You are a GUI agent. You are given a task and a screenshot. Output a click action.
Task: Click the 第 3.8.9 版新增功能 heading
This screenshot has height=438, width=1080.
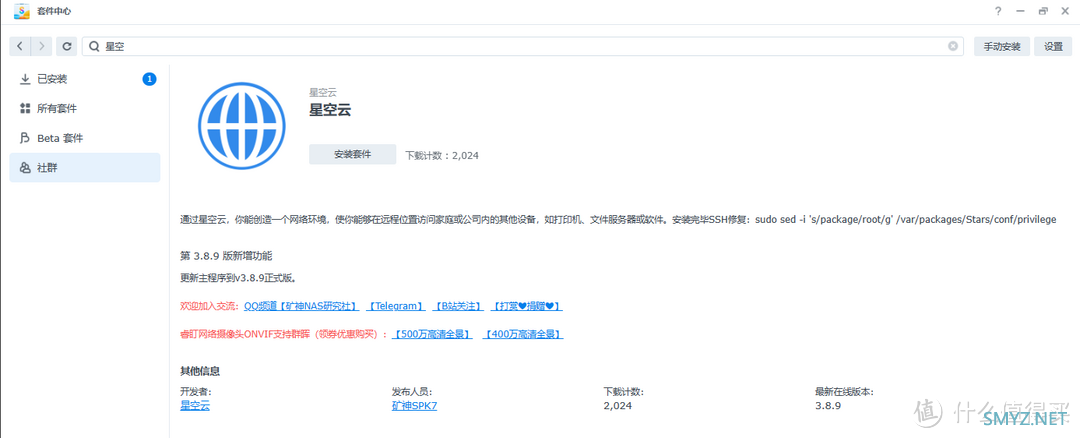(226, 256)
